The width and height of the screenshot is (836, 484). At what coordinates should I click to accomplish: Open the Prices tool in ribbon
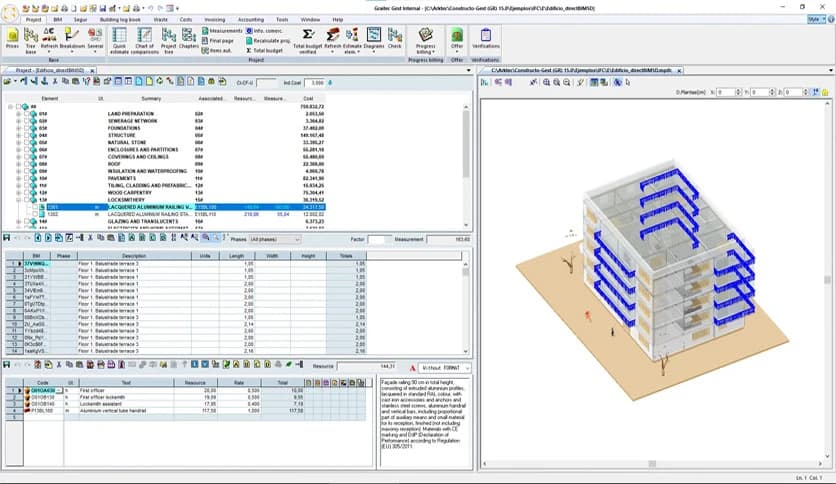click(12, 40)
